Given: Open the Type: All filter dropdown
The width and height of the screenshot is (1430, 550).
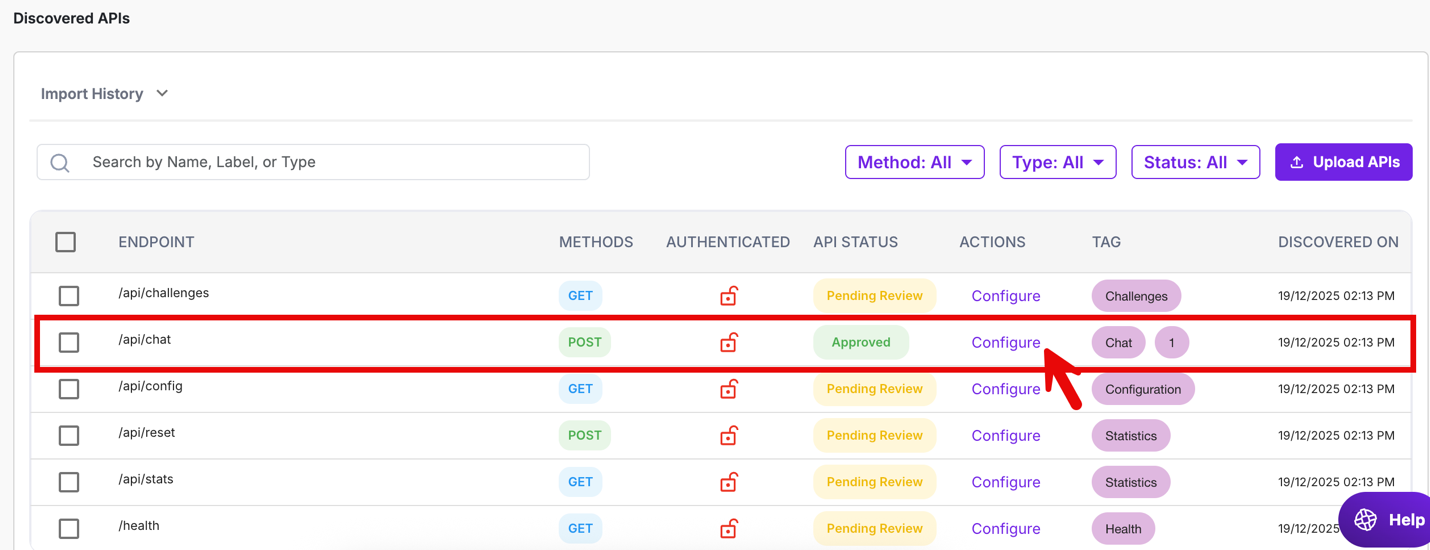Looking at the screenshot, I should click(x=1057, y=162).
